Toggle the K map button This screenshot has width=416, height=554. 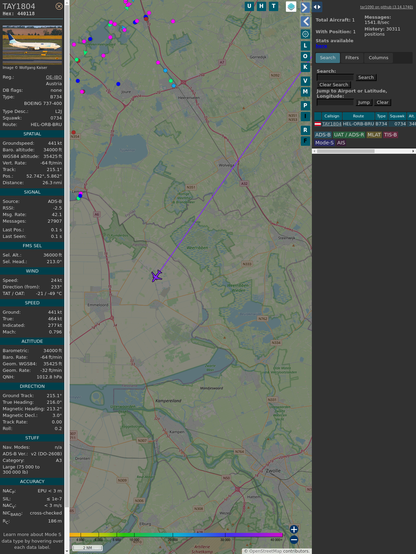[x=305, y=67]
